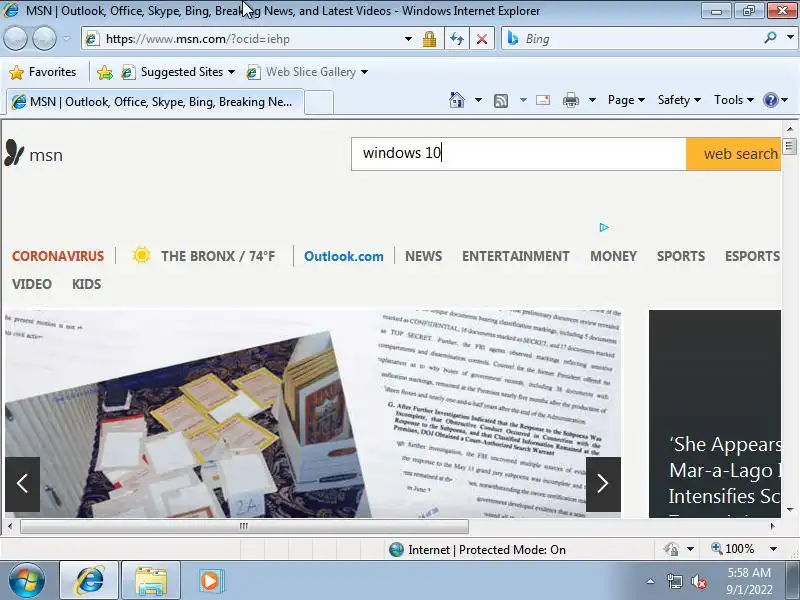
Task: Click the sunny weather icon
Action: pos(141,255)
